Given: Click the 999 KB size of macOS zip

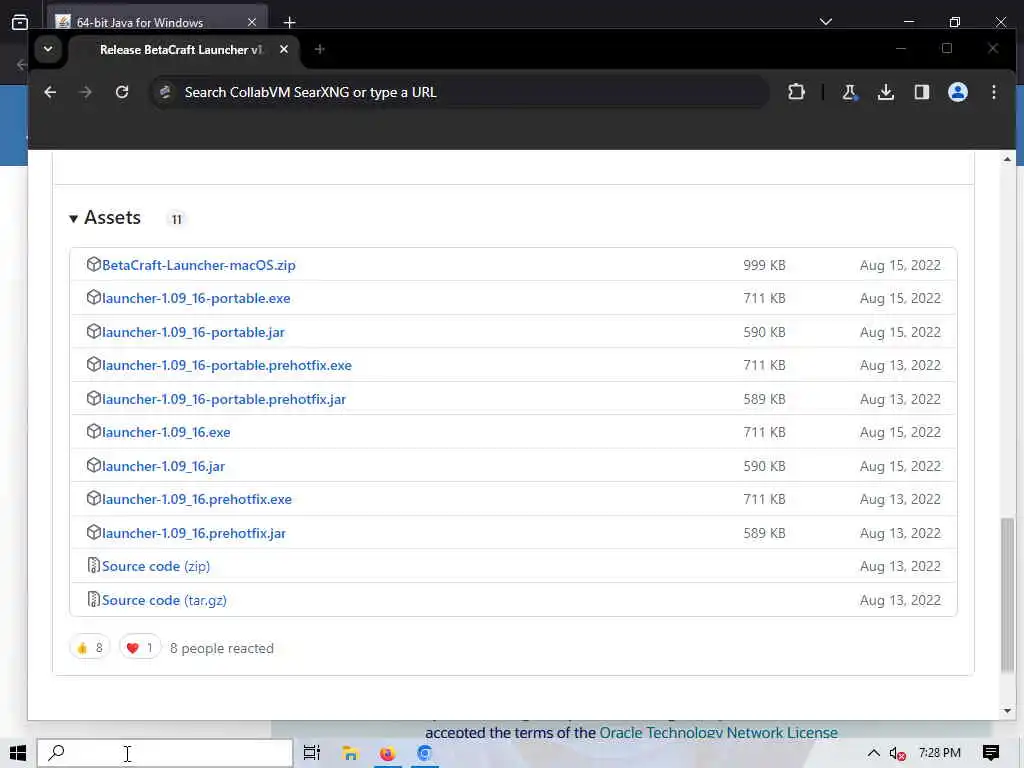Looking at the screenshot, I should tap(764, 265).
